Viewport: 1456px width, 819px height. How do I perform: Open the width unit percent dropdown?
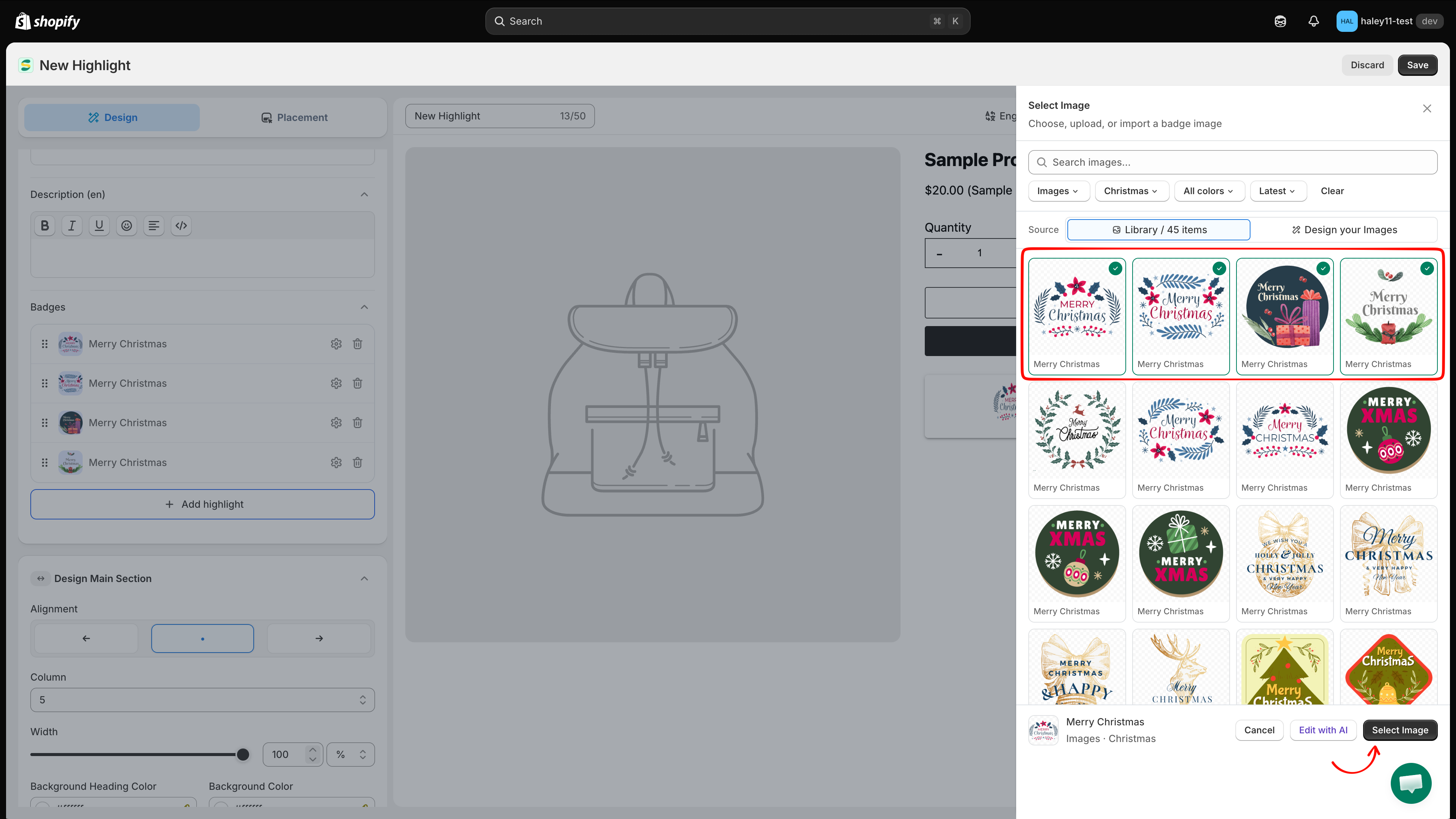350,755
